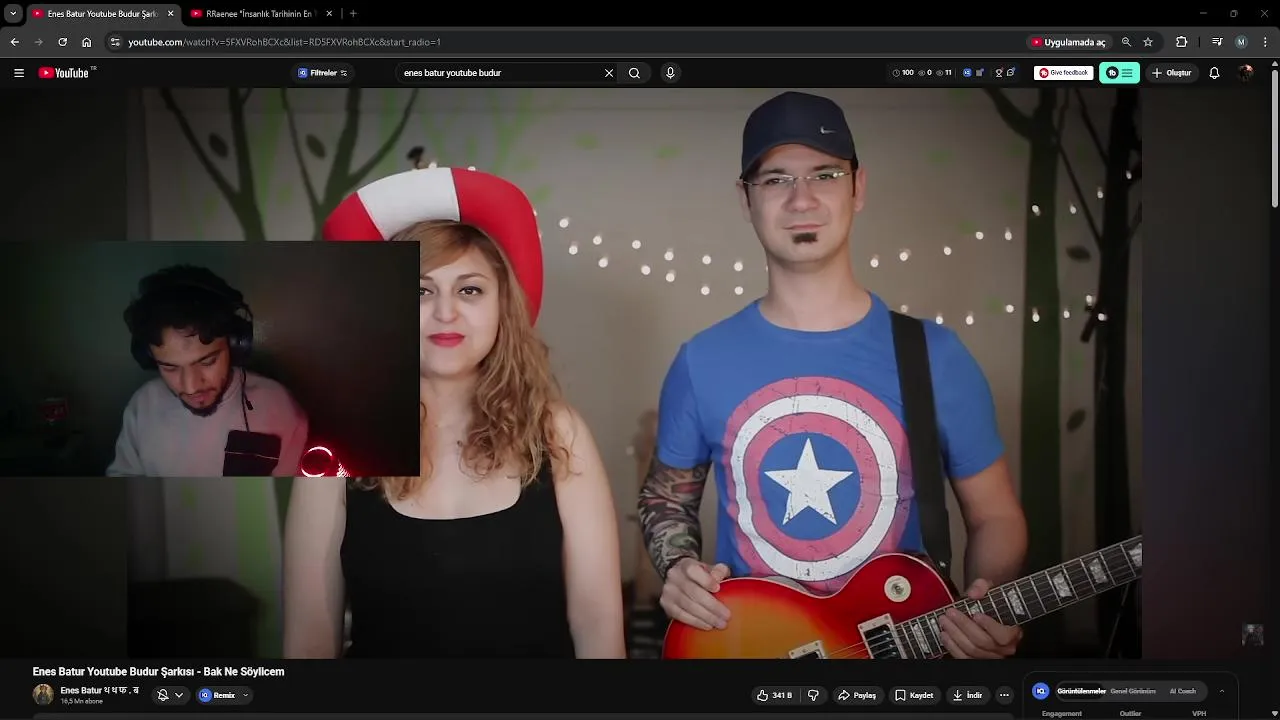This screenshot has height=720, width=1280.
Task: Like the video with 341 B likes
Action: point(774,695)
